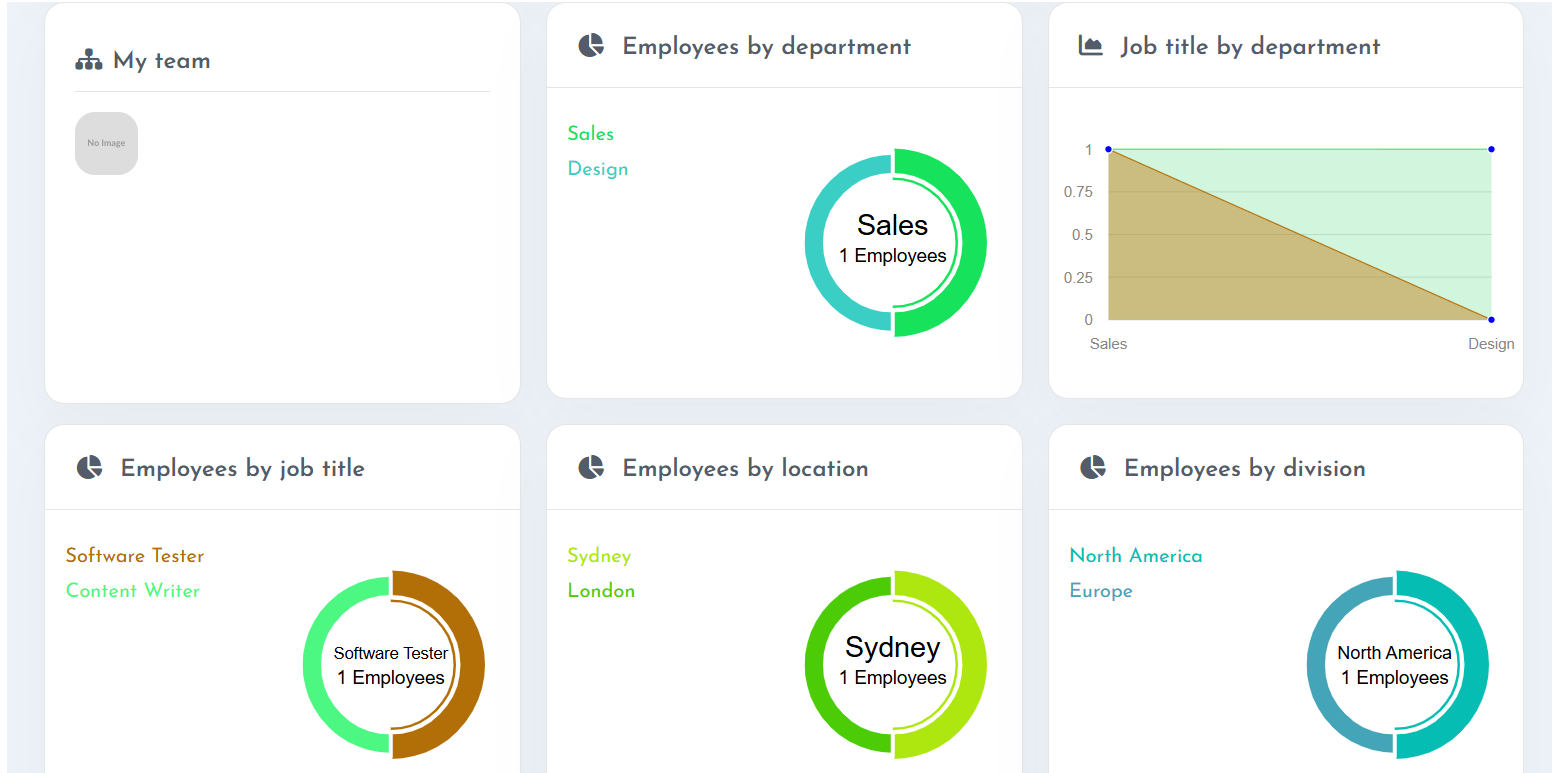Click the Job title by department chart icon
The height and width of the screenshot is (773, 1552).
(x=1090, y=46)
